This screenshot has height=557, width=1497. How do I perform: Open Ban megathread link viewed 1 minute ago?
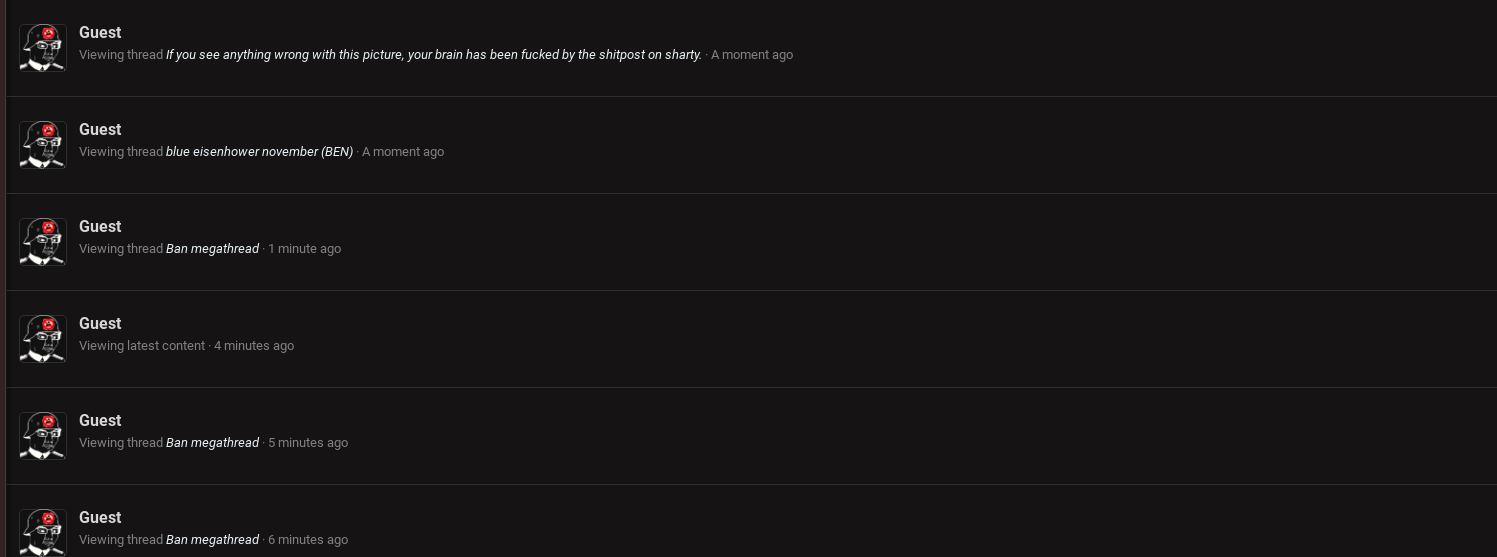pos(212,249)
